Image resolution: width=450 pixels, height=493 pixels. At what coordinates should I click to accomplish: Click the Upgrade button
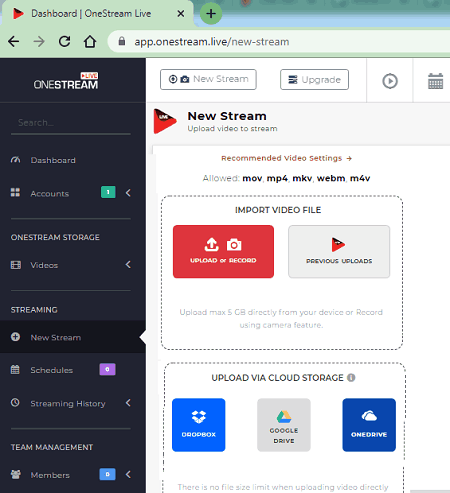point(314,80)
